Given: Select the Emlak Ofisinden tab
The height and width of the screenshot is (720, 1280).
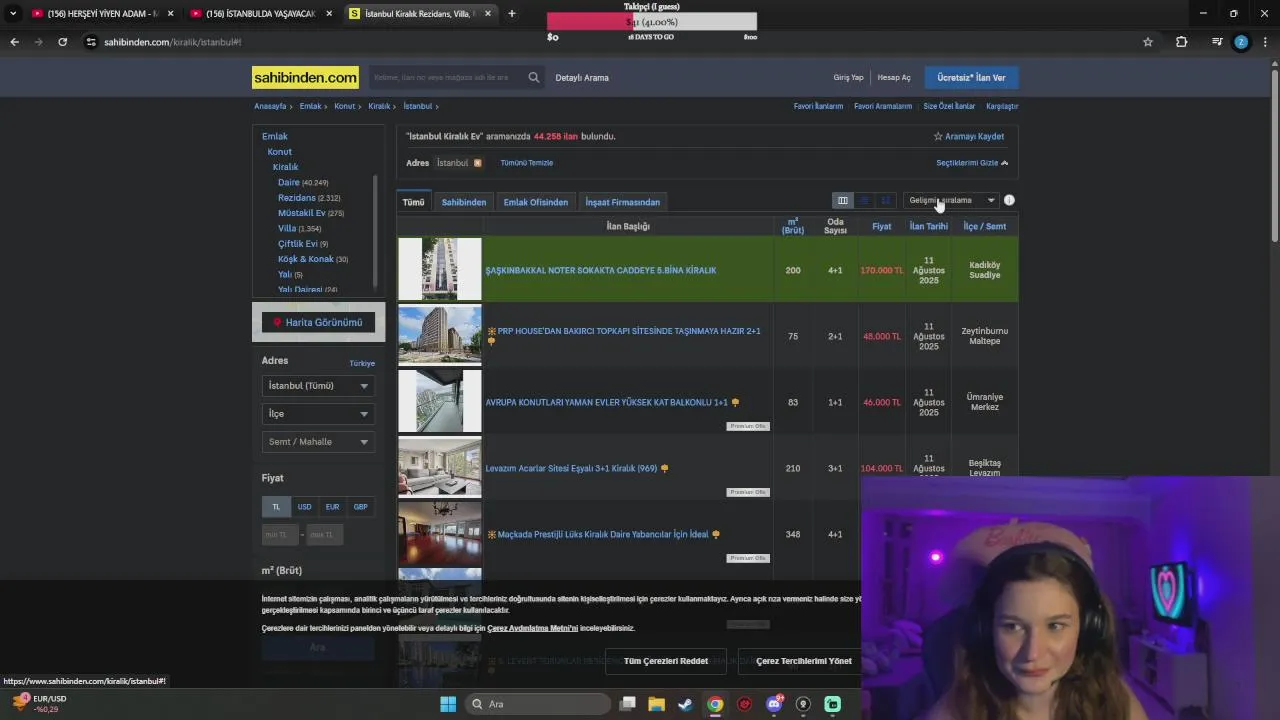Looking at the screenshot, I should pos(536,202).
